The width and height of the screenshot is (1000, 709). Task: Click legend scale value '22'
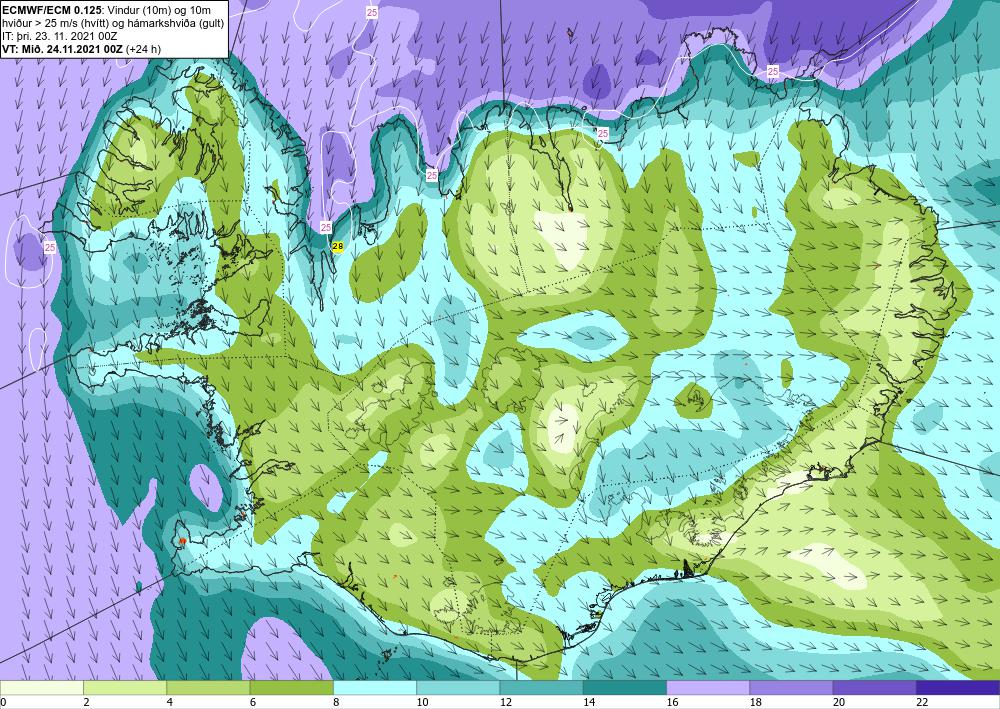click(x=922, y=702)
